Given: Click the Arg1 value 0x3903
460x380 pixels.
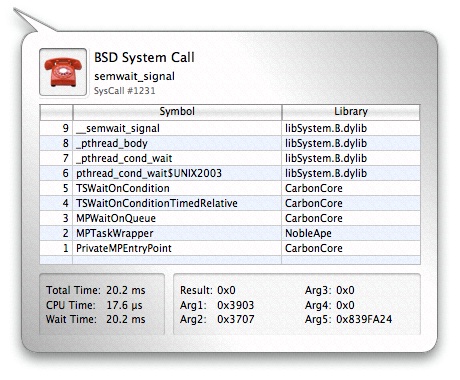Looking at the screenshot, I should click(x=236, y=305).
